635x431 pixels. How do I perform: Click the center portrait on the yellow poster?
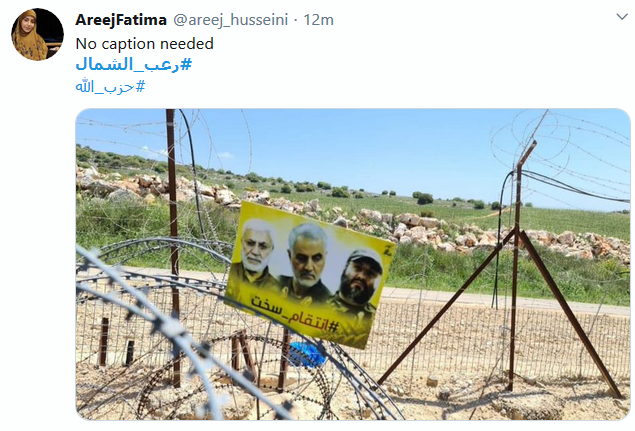[x=307, y=263]
